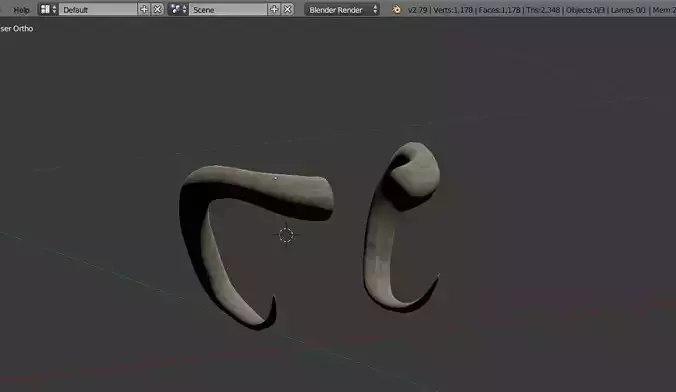Click the v2.79 version text

[417, 9]
